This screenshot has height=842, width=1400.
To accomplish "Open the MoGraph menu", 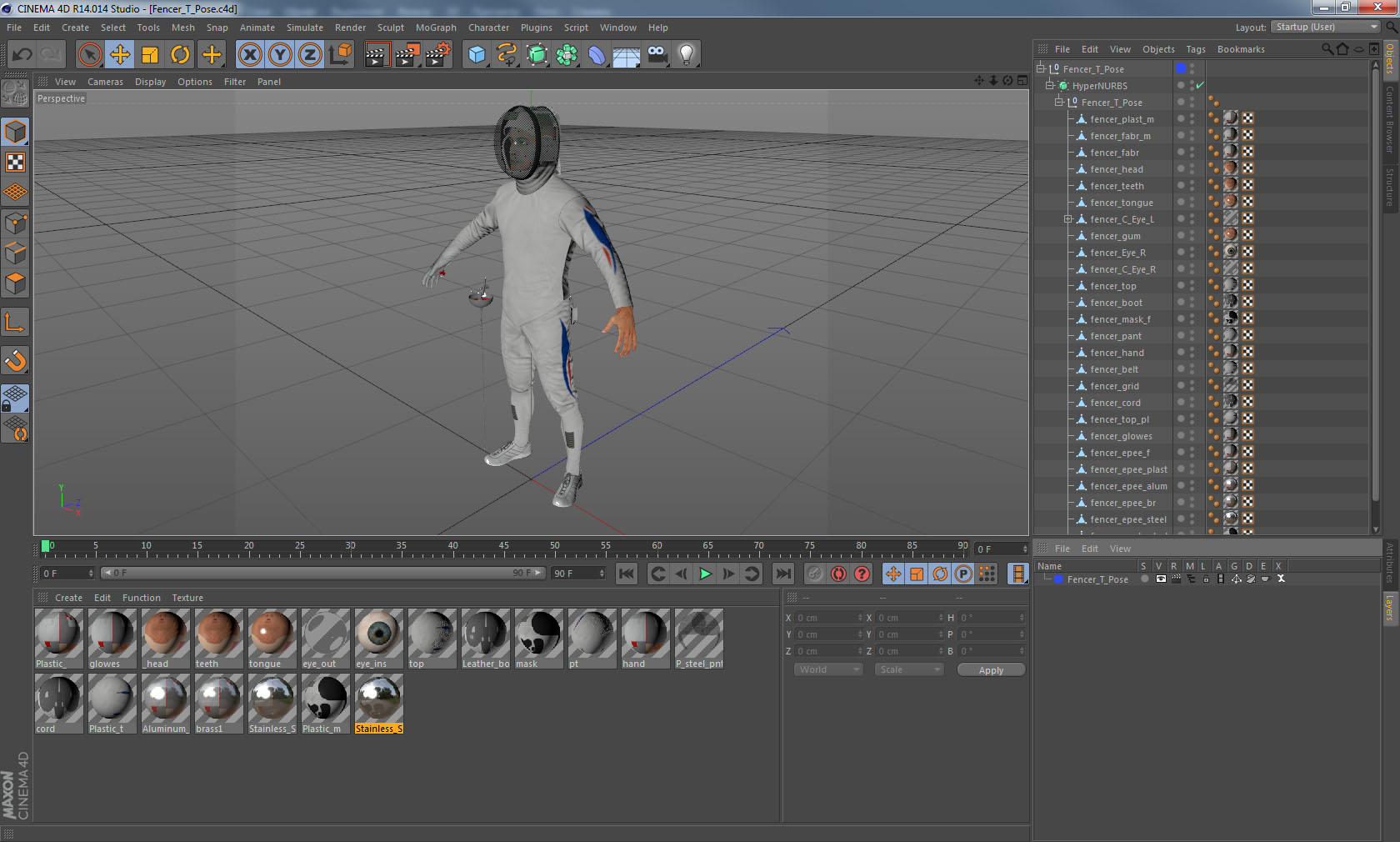I will coord(436,28).
